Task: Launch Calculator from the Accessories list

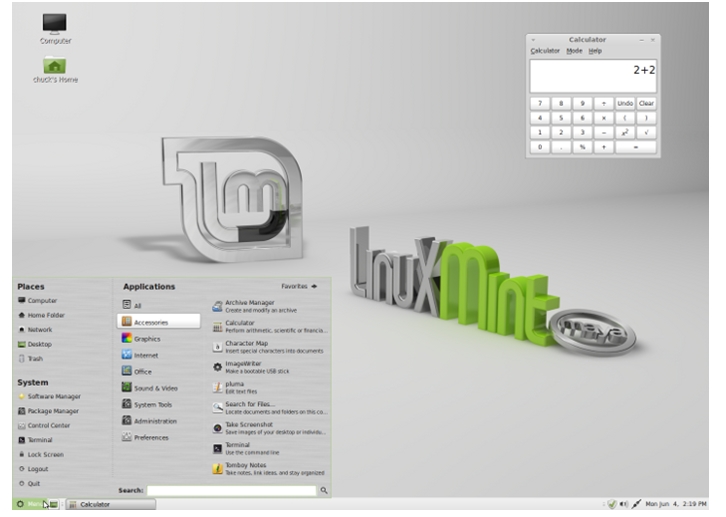Action: 270,326
